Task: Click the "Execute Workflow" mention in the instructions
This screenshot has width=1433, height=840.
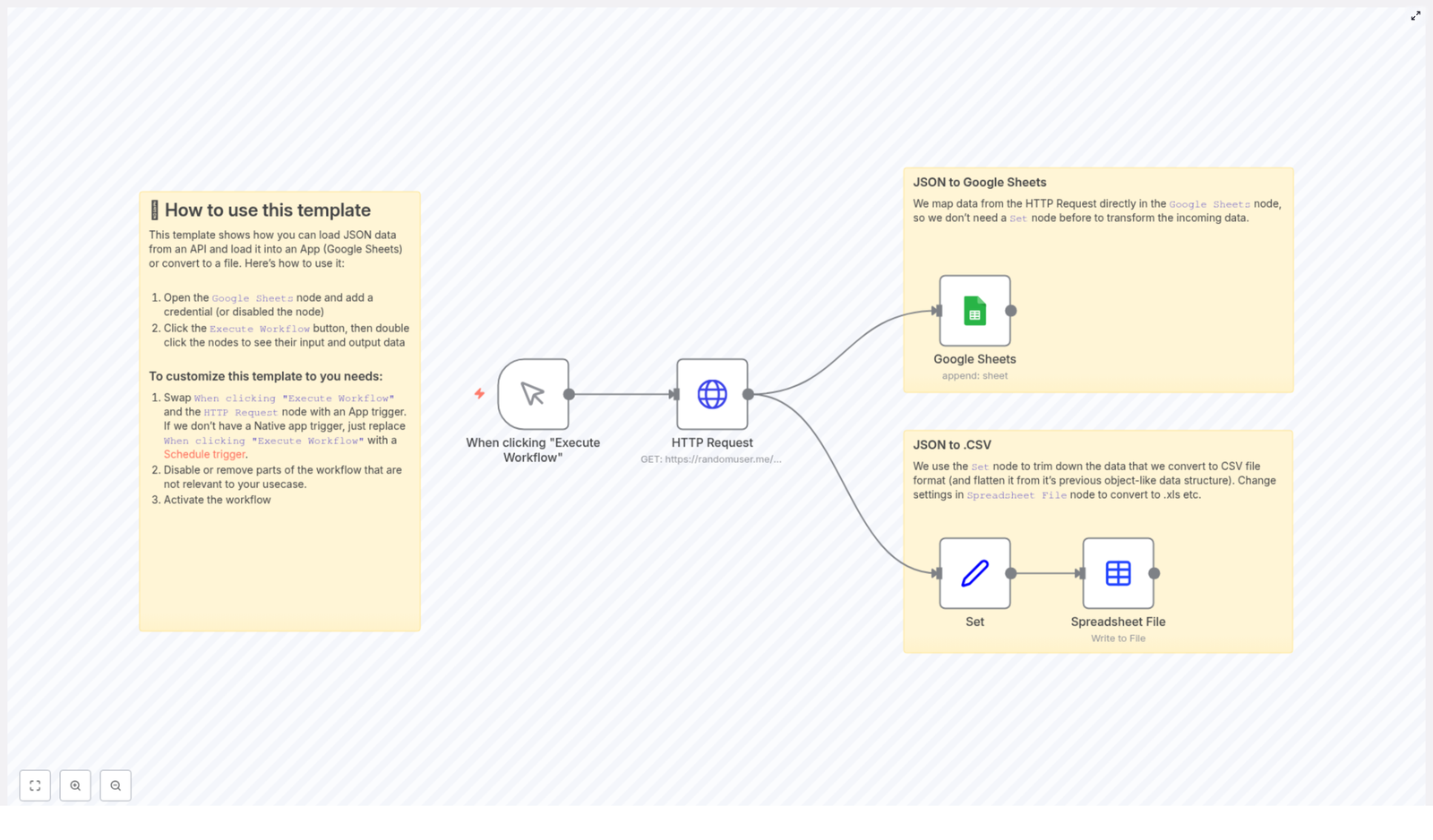Action: [260, 328]
